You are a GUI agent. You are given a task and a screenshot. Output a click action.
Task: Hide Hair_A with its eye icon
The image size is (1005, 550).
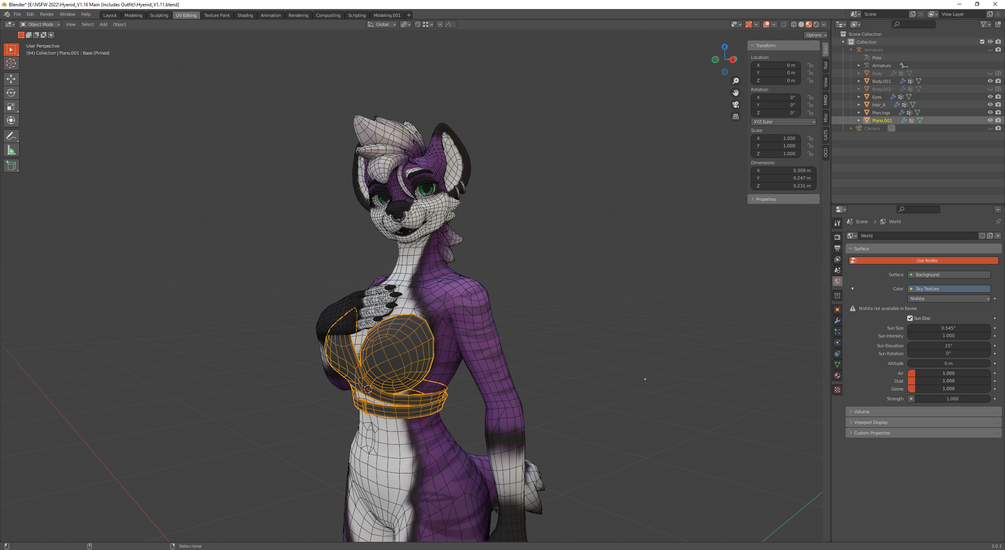990,104
